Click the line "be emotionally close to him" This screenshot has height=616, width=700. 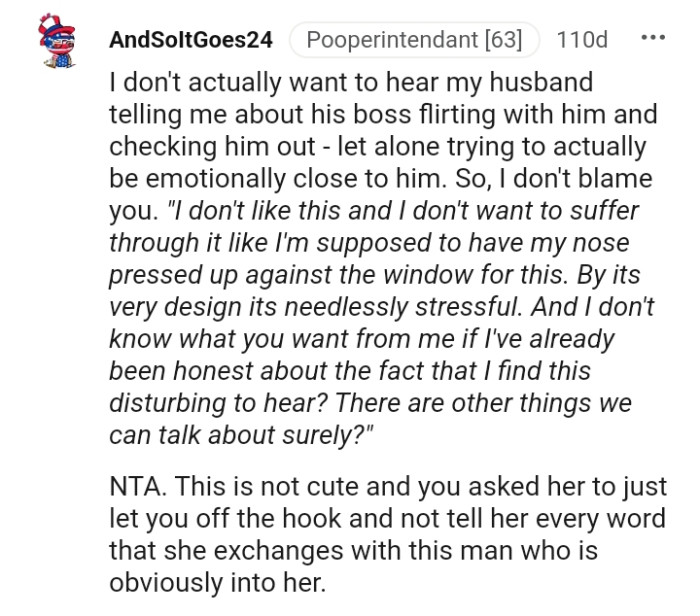click(x=380, y=180)
